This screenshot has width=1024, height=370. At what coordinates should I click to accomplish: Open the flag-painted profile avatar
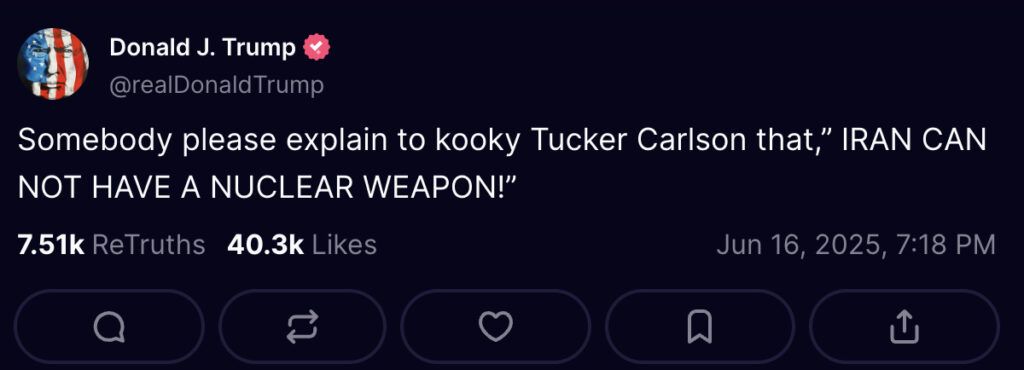[53, 64]
